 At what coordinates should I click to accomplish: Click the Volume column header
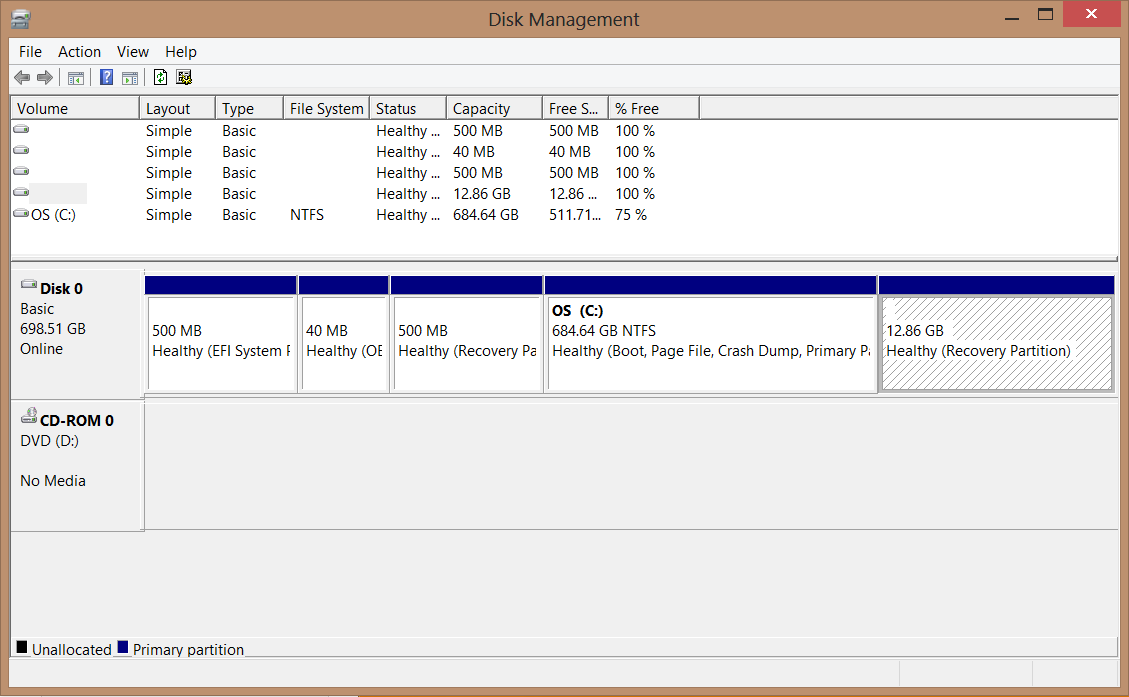(x=43, y=109)
